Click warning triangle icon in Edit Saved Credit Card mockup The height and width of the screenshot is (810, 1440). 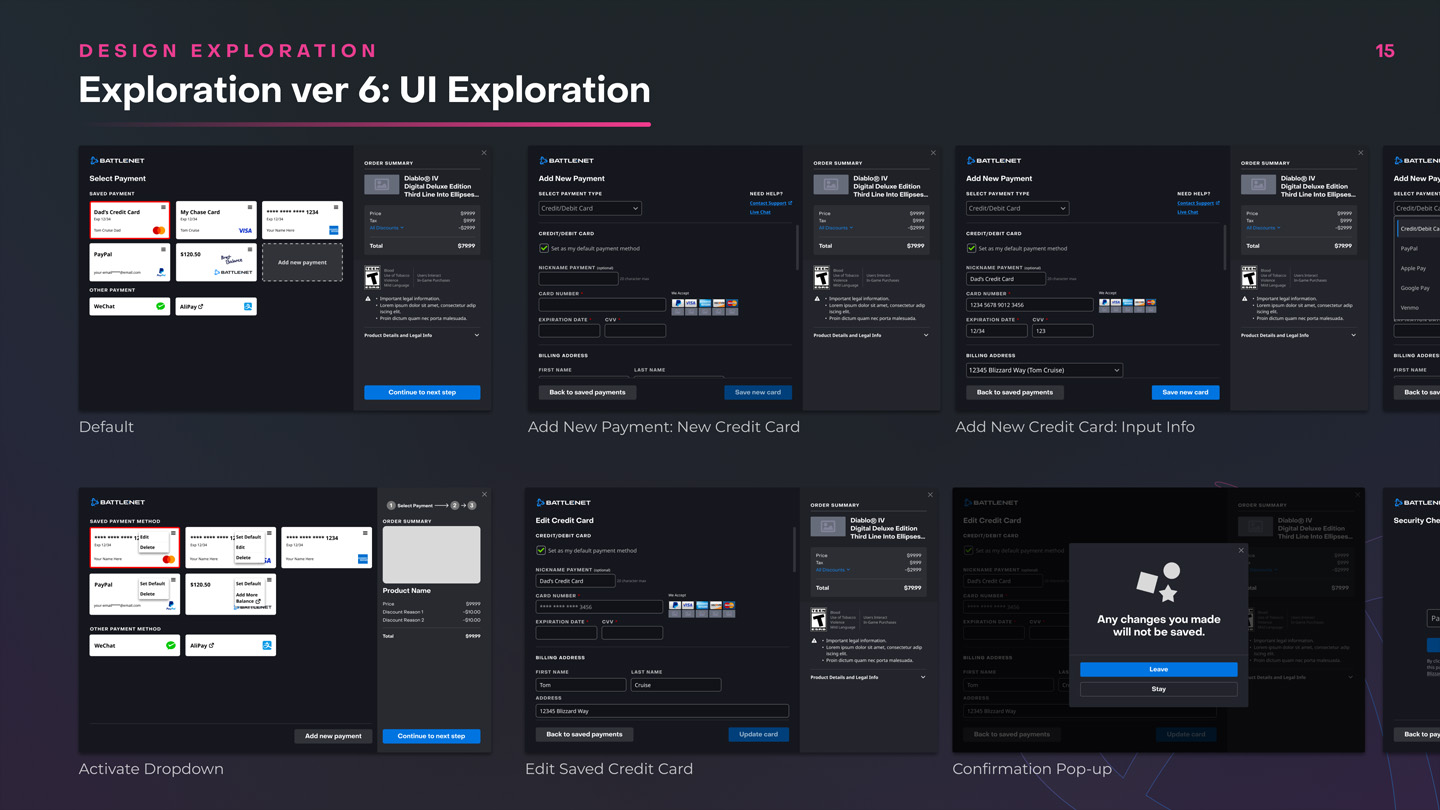(x=814, y=640)
